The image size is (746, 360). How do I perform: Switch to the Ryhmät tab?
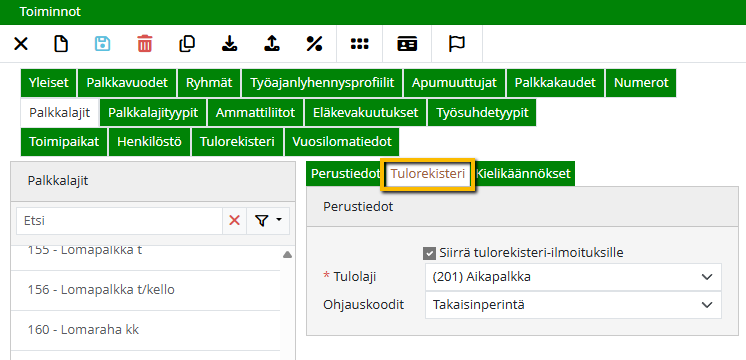209,83
